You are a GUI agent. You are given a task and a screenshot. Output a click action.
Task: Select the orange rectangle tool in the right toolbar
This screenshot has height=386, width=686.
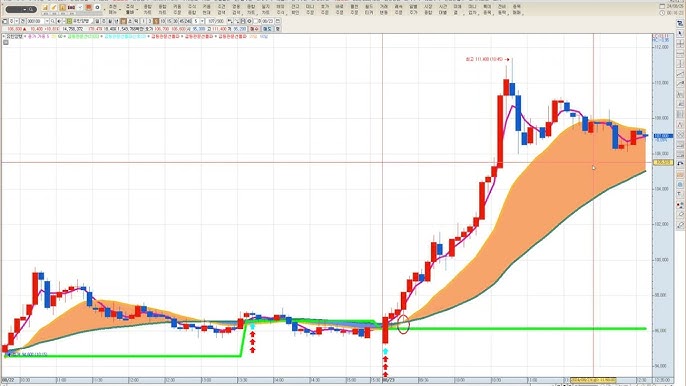[680, 174]
